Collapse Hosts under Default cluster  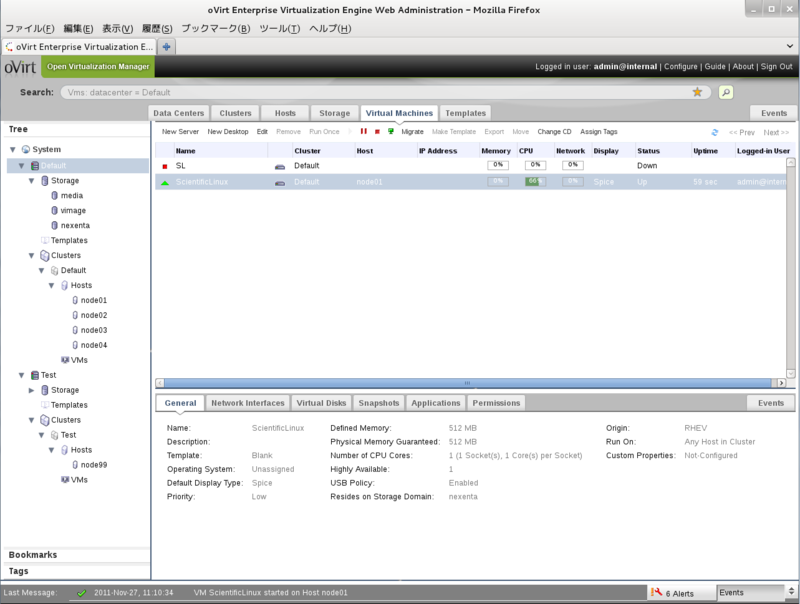(x=52, y=286)
